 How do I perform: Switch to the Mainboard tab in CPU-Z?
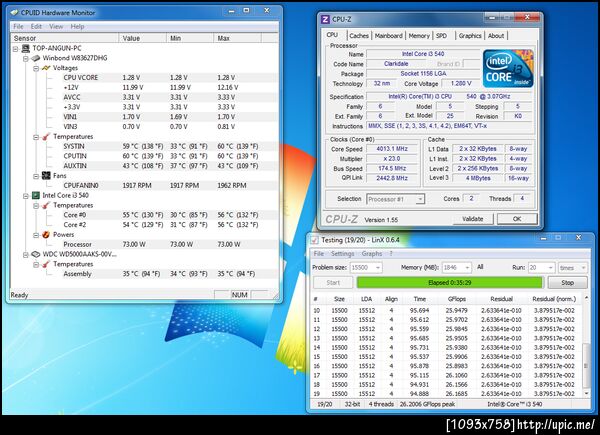[388, 36]
